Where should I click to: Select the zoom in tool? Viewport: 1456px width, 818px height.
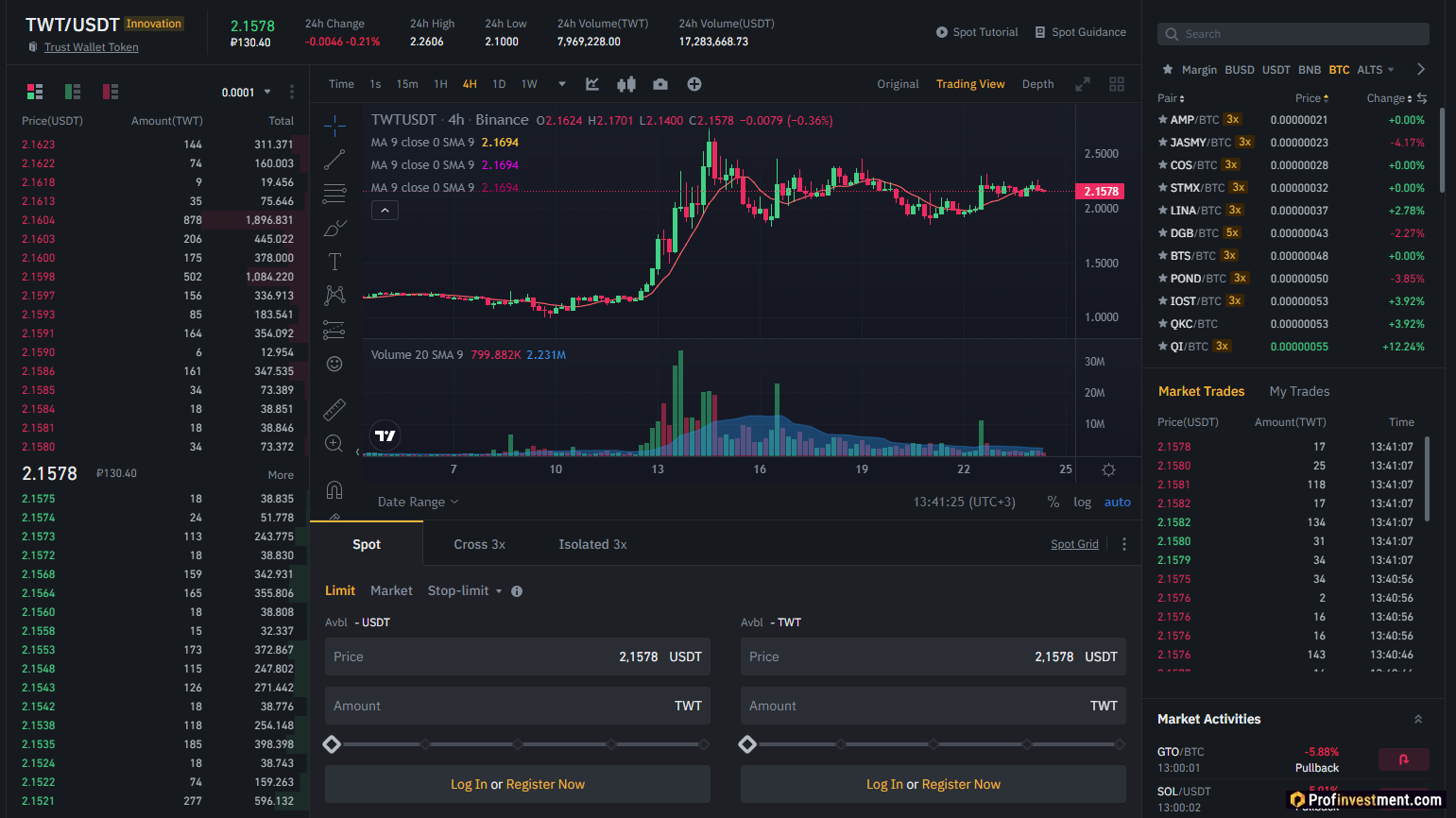click(x=334, y=443)
